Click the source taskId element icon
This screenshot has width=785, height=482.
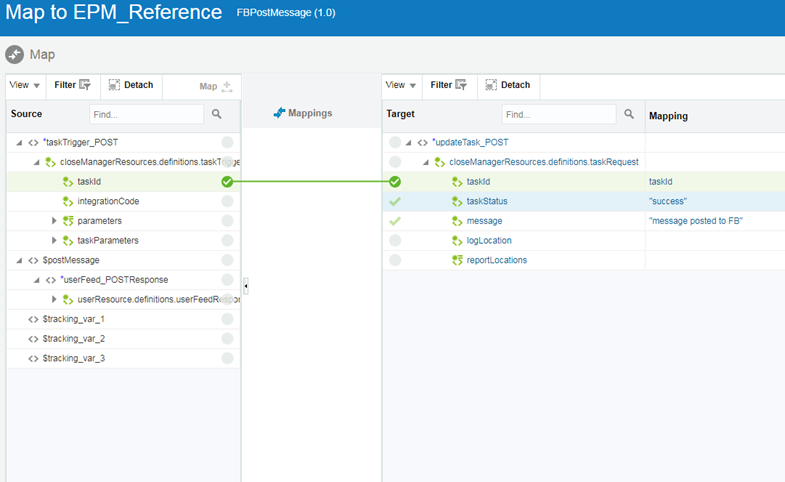pyautogui.click(x=68, y=182)
